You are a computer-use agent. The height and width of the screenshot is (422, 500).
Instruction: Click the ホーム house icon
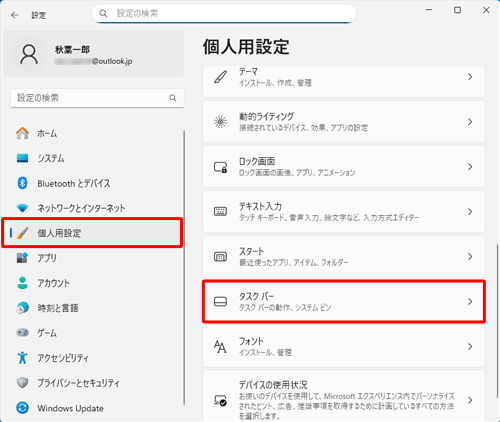point(22,133)
